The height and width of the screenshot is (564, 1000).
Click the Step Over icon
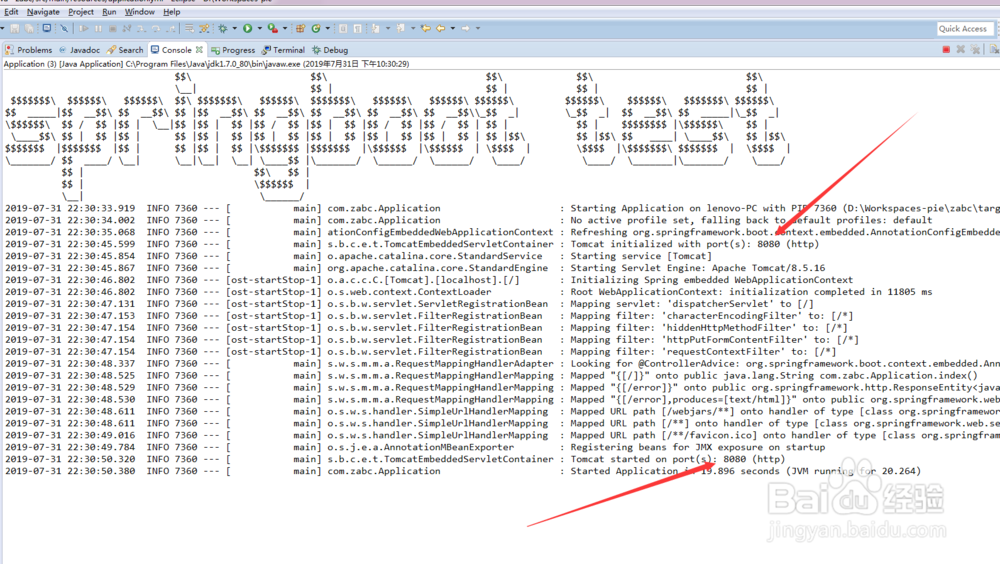[156, 29]
